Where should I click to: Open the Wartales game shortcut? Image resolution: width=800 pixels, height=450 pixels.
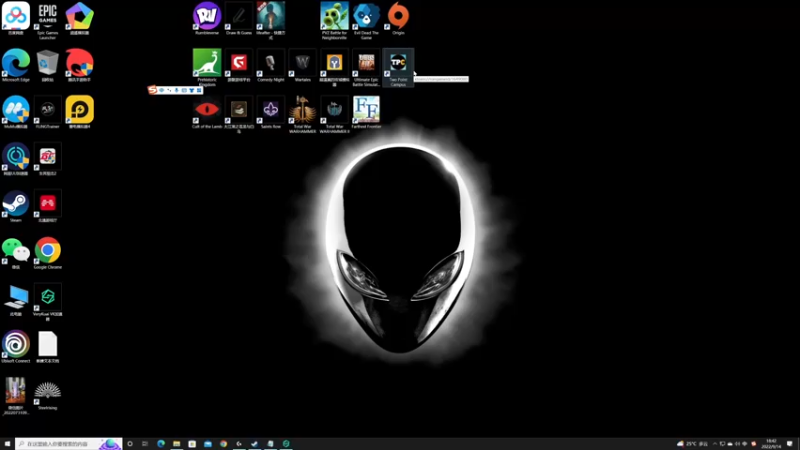click(303, 63)
